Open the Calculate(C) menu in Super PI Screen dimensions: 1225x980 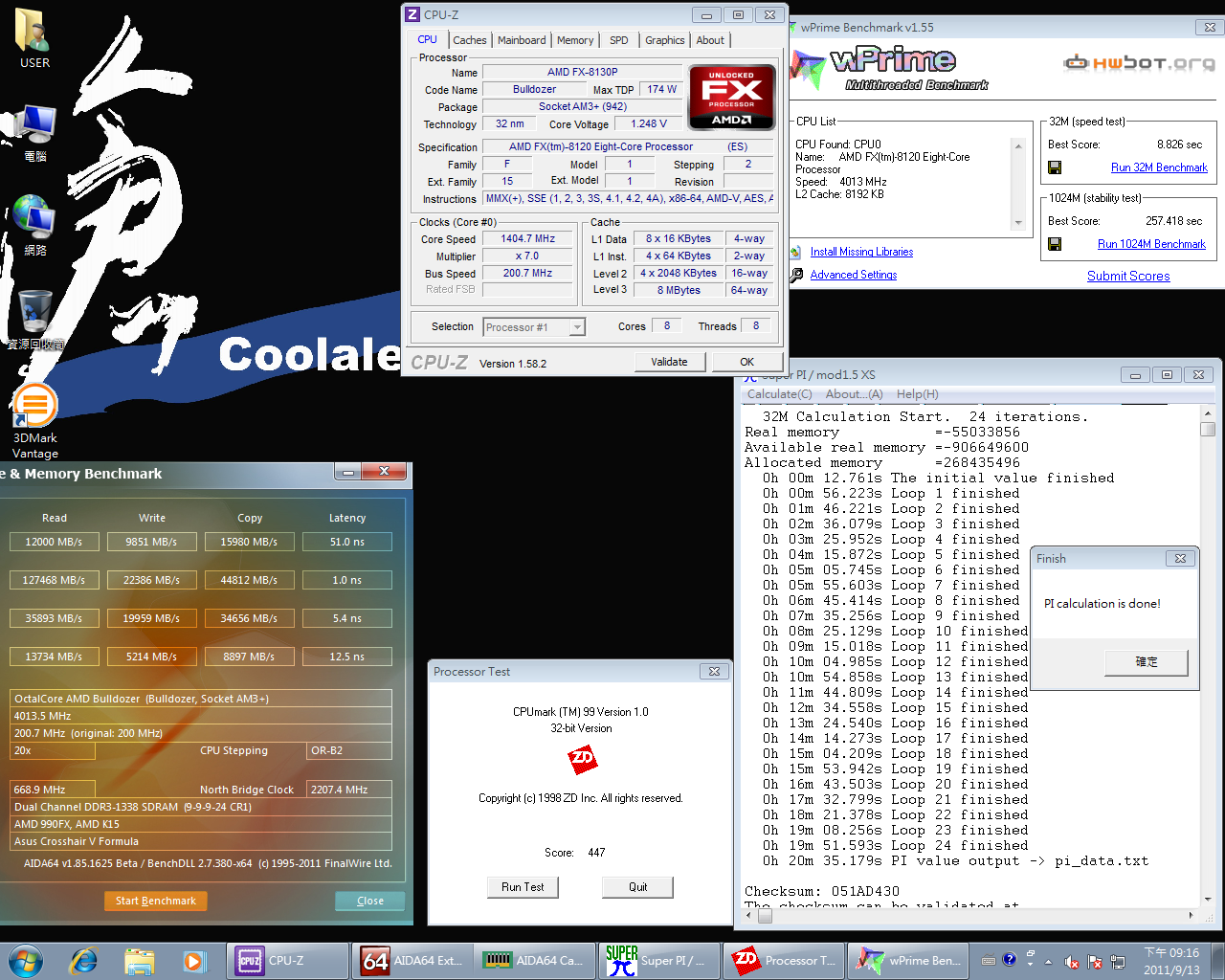(779, 394)
